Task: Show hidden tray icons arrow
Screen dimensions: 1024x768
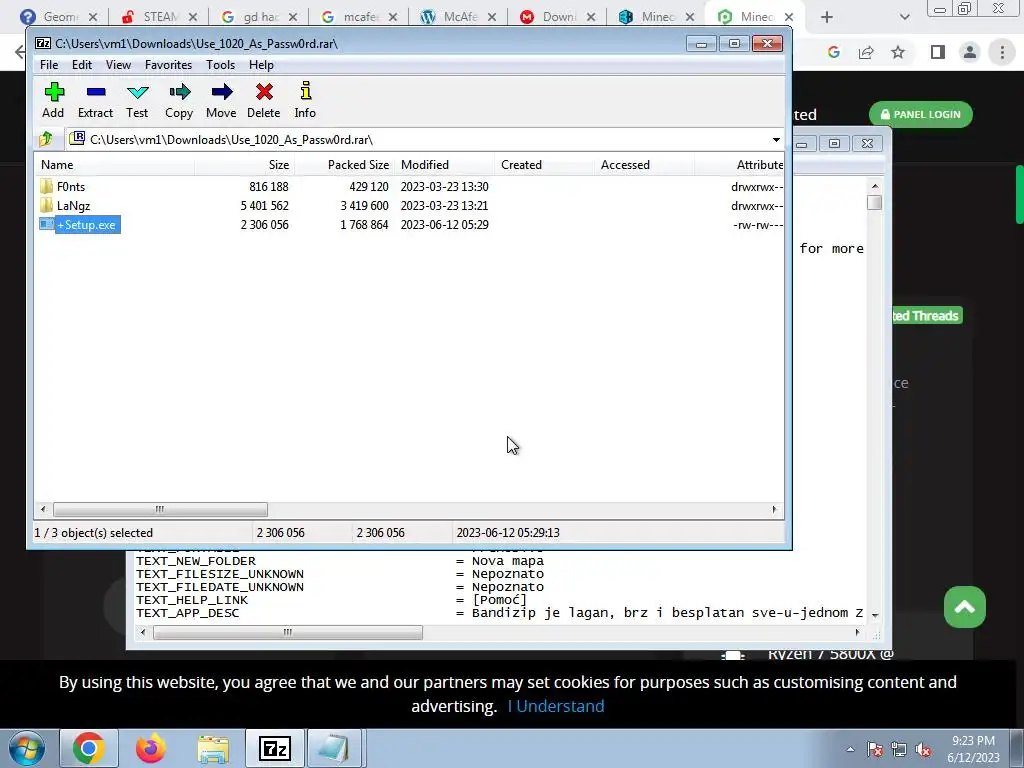Action: click(850, 750)
